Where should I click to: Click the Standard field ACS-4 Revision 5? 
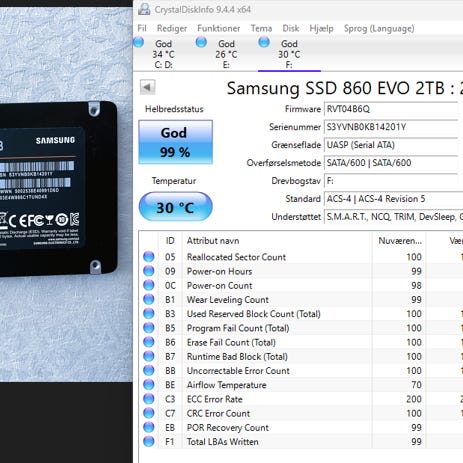pos(394,199)
